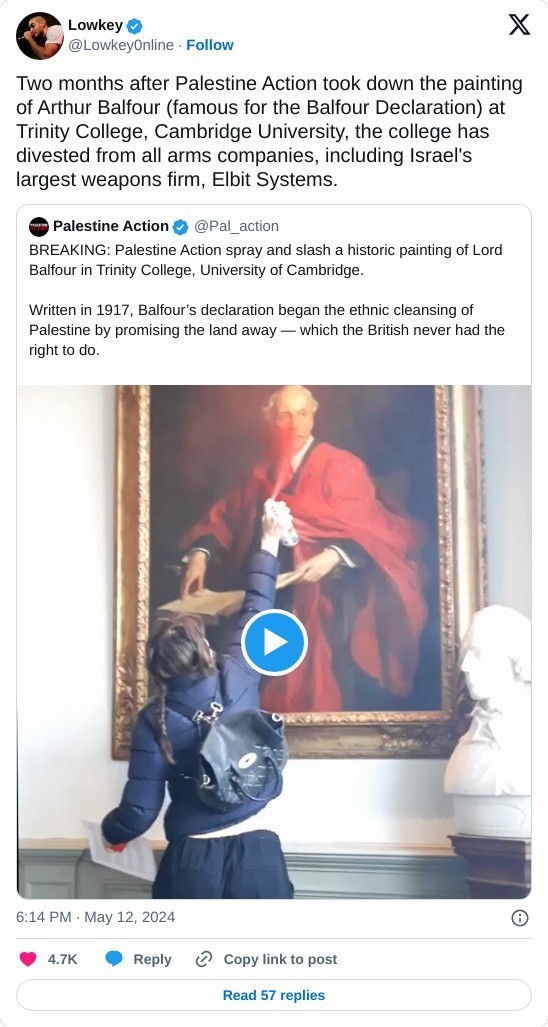Screen dimensions: 548x1027
Task: Open the Read 57 replies button
Action: pos(274,995)
